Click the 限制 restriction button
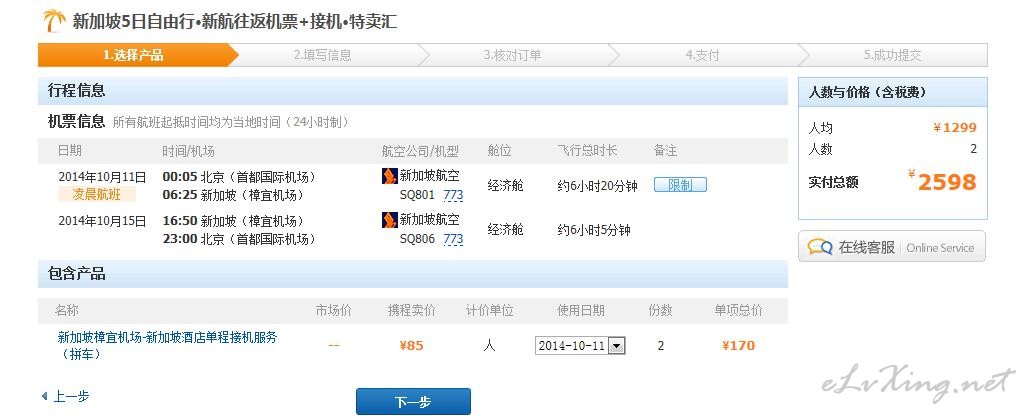The width and height of the screenshot is (1026, 416). (x=681, y=185)
